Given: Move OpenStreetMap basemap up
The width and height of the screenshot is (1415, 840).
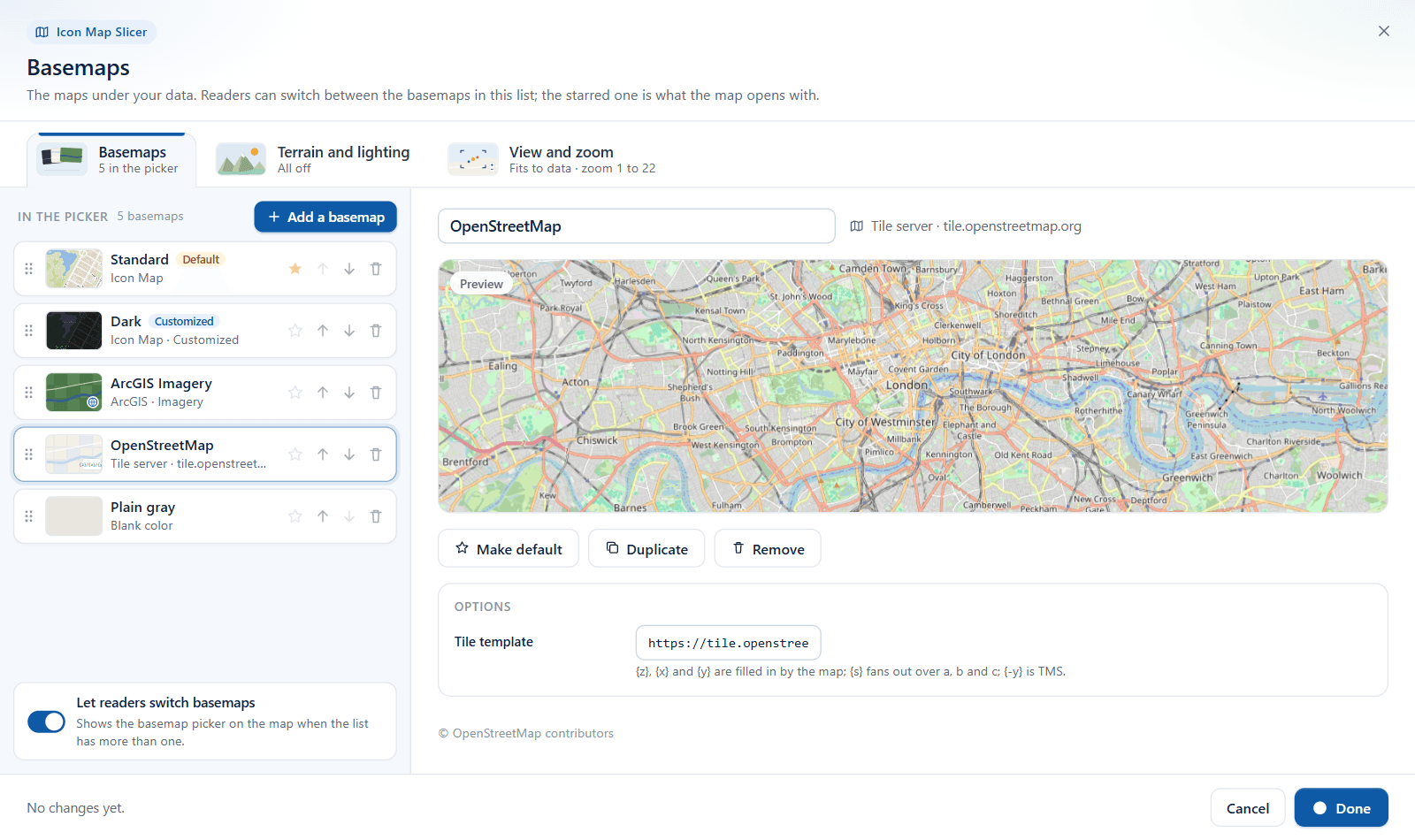Looking at the screenshot, I should (323, 454).
